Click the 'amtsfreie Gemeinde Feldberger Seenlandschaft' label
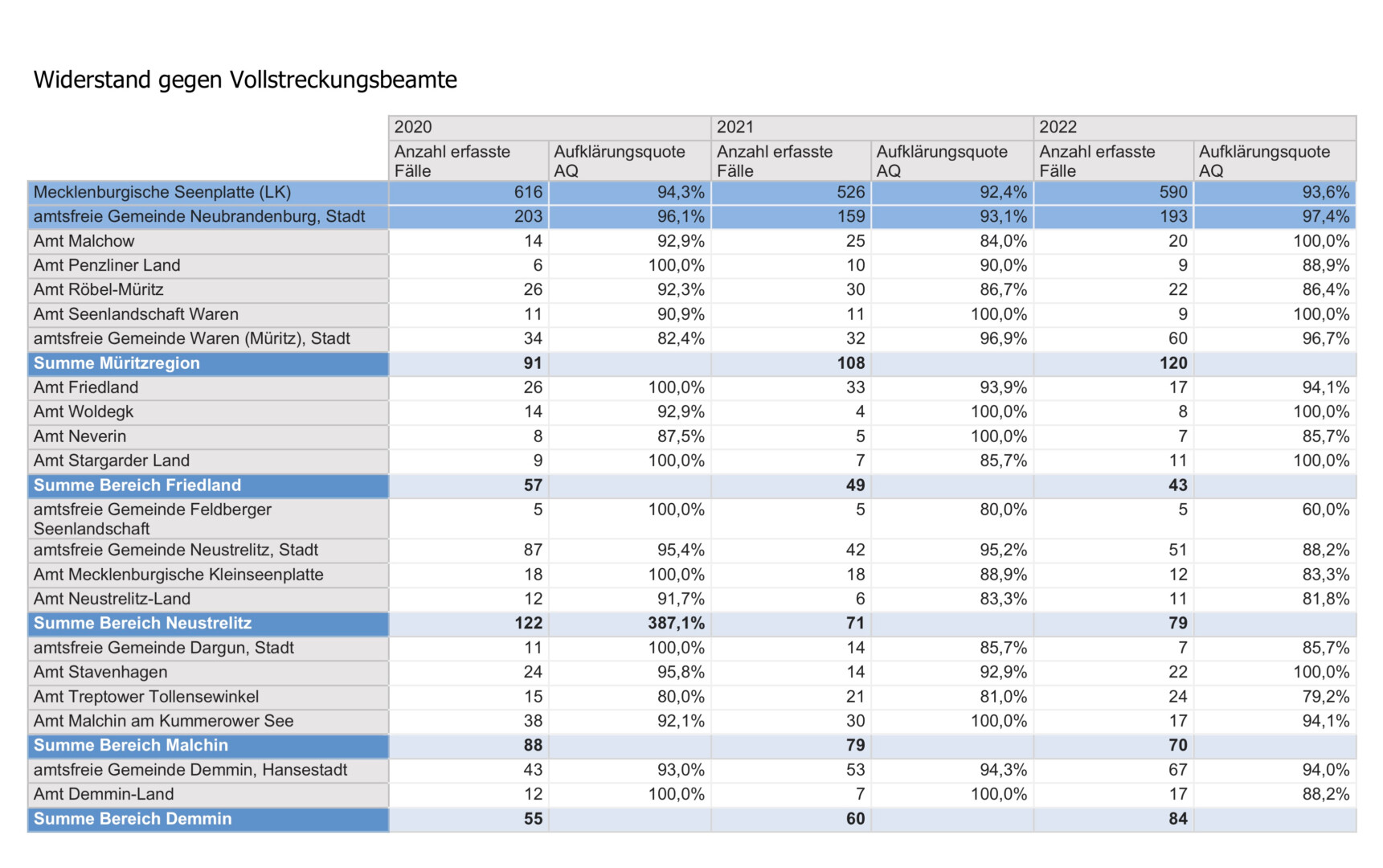The width and height of the screenshot is (1383, 868). pos(153,519)
